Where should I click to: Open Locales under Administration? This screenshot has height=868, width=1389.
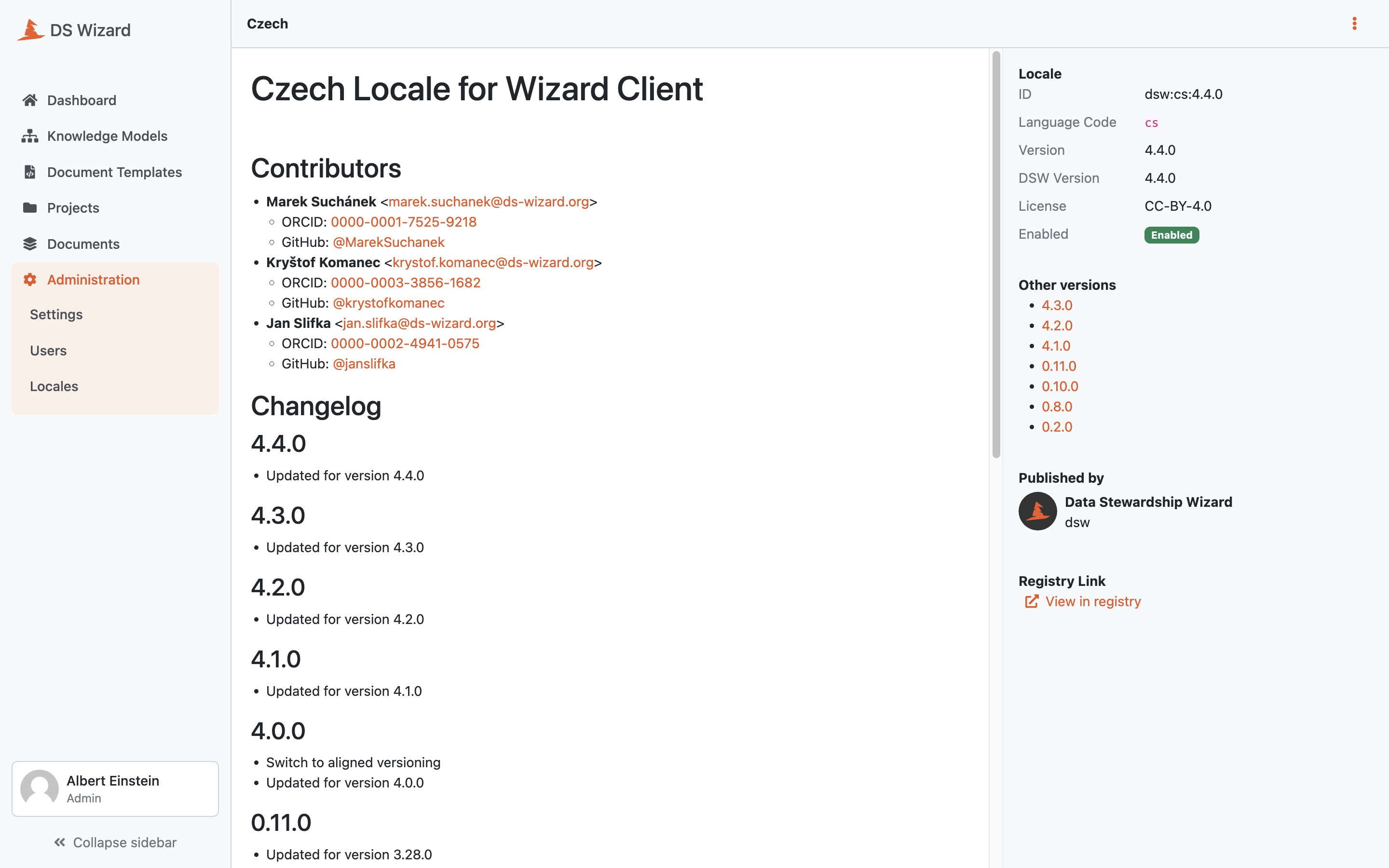tap(54, 386)
